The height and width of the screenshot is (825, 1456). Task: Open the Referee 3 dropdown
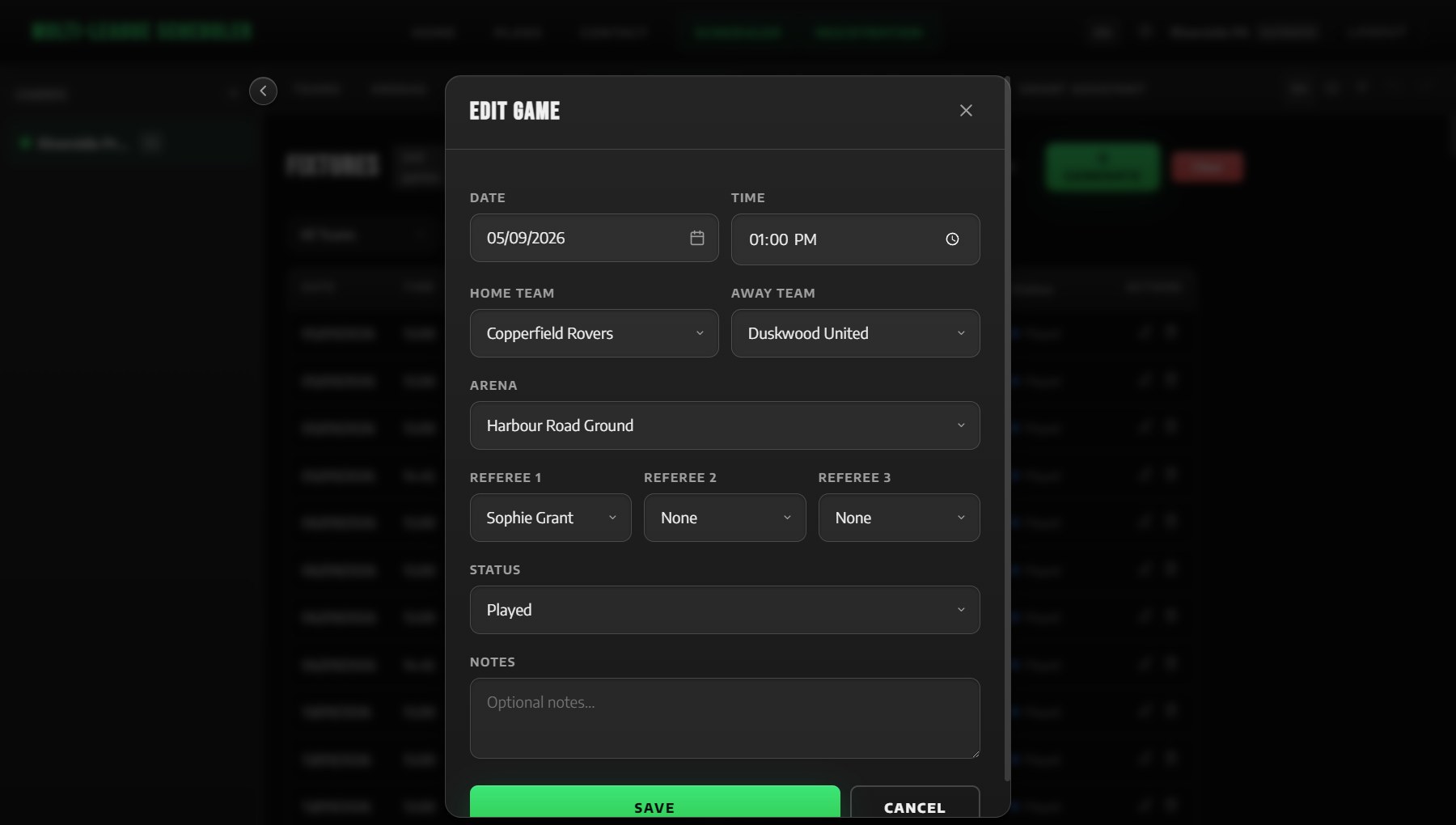click(x=899, y=518)
